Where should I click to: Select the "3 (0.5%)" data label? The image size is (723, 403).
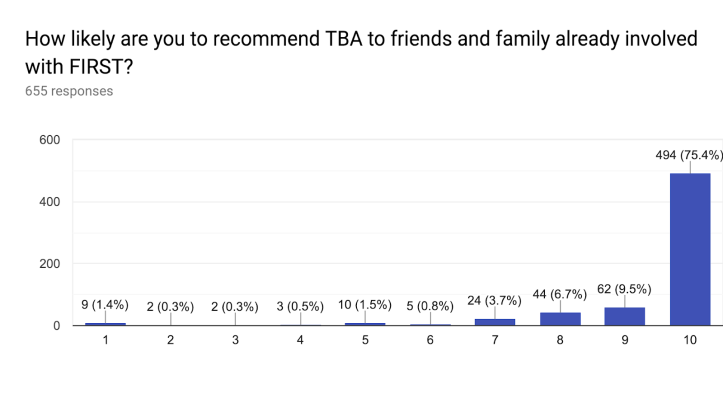click(x=300, y=307)
